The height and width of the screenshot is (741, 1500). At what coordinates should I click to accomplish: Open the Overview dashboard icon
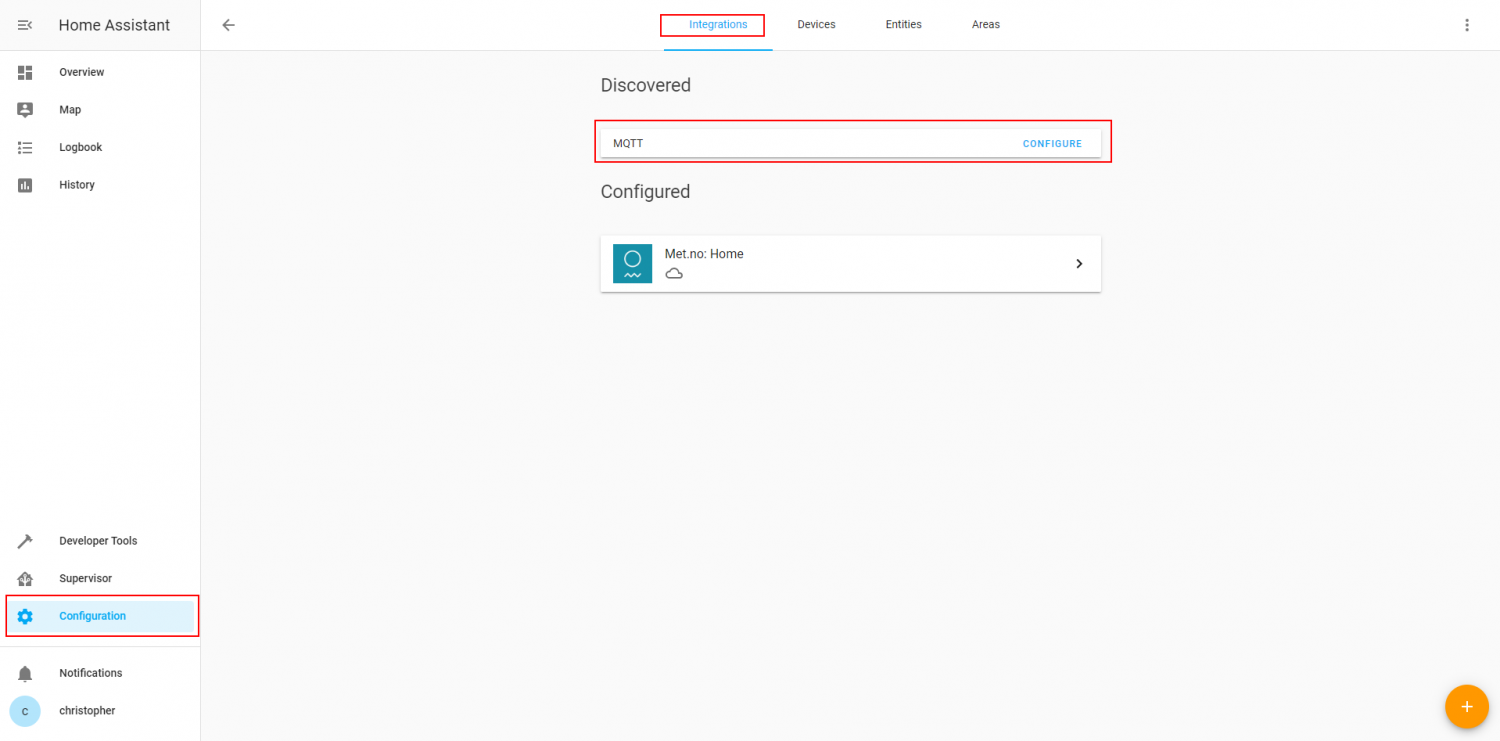(24, 72)
